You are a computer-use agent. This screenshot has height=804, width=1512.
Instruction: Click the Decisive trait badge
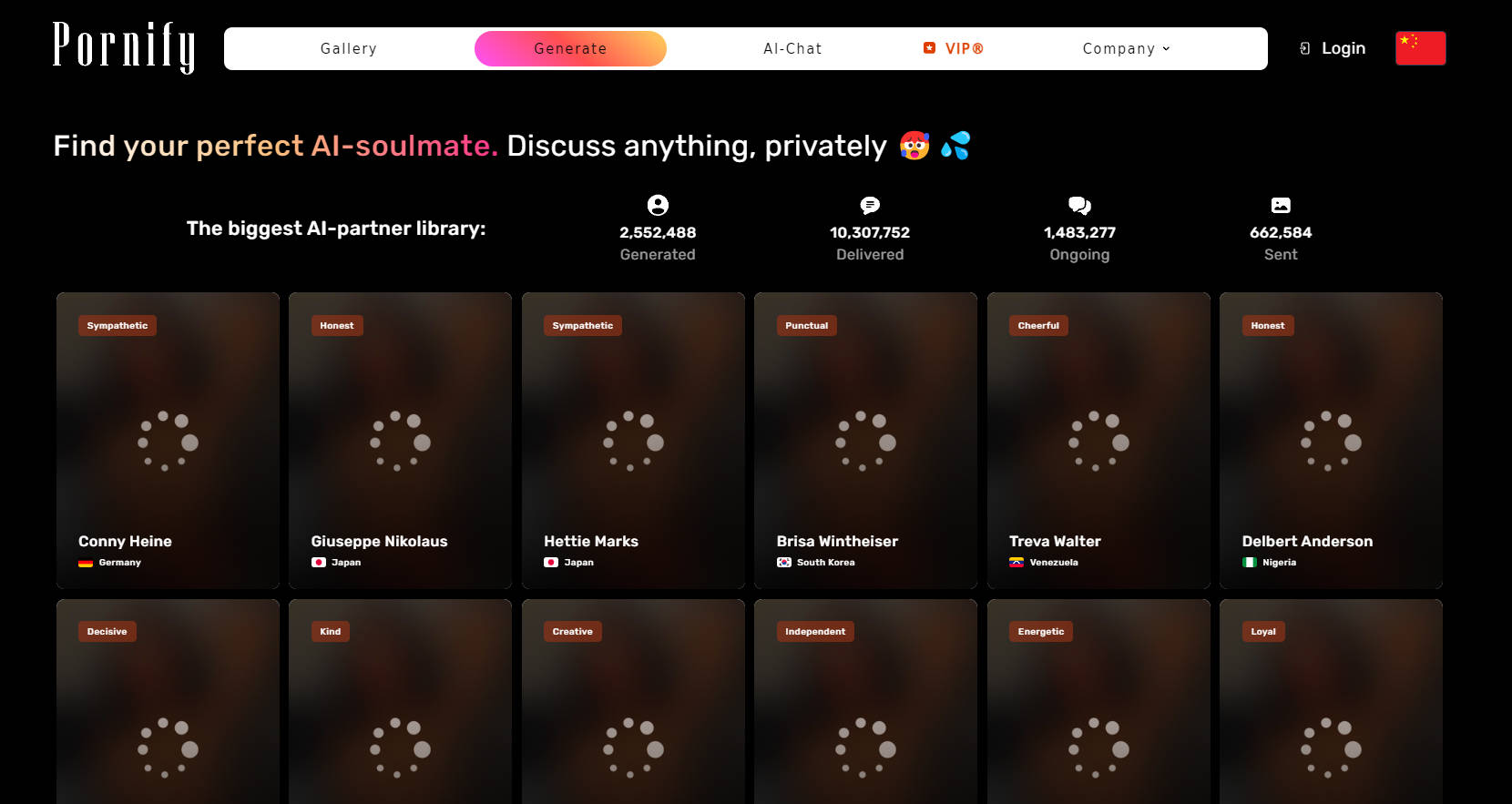107,631
